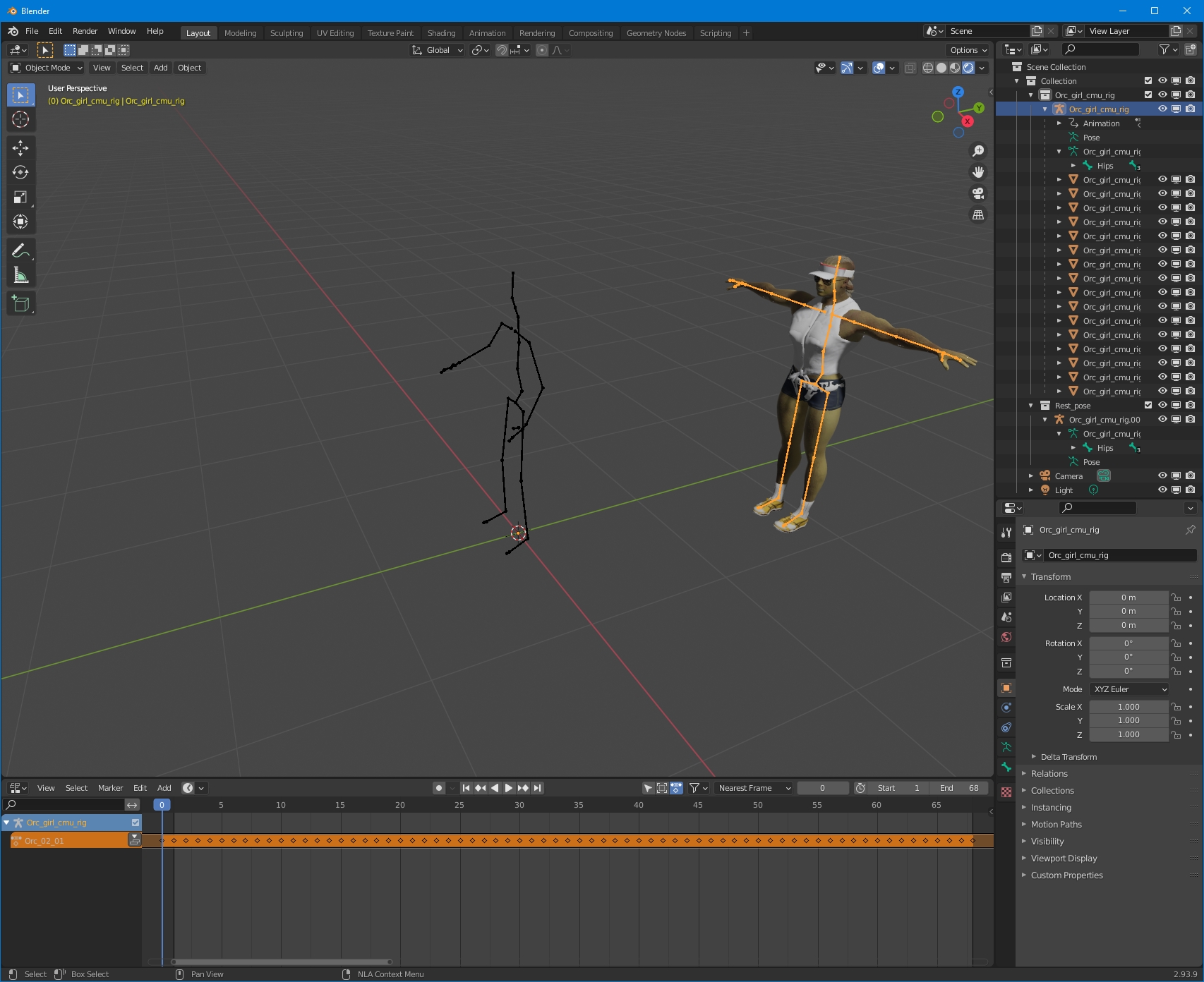The width and height of the screenshot is (1204, 982).
Task: Open the Output properties tab
Action: [1006, 577]
